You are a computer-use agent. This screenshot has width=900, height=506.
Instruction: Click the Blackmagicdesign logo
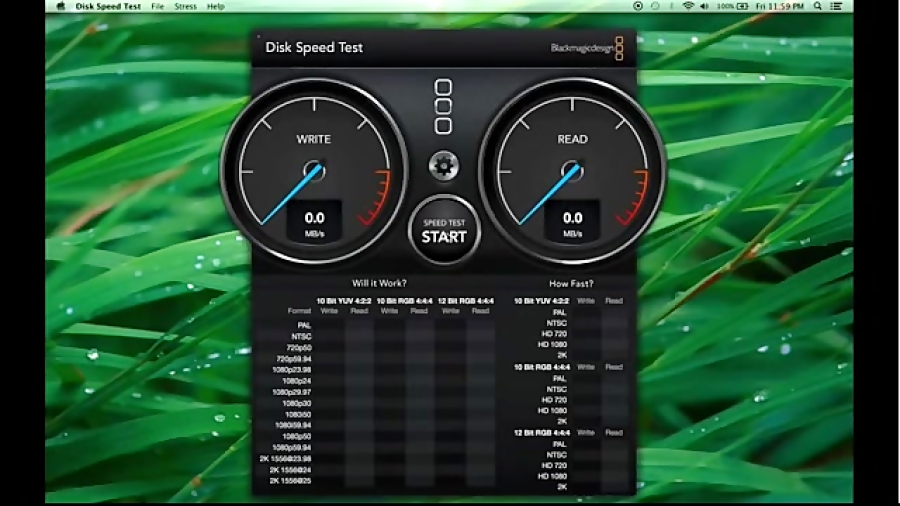click(587, 47)
